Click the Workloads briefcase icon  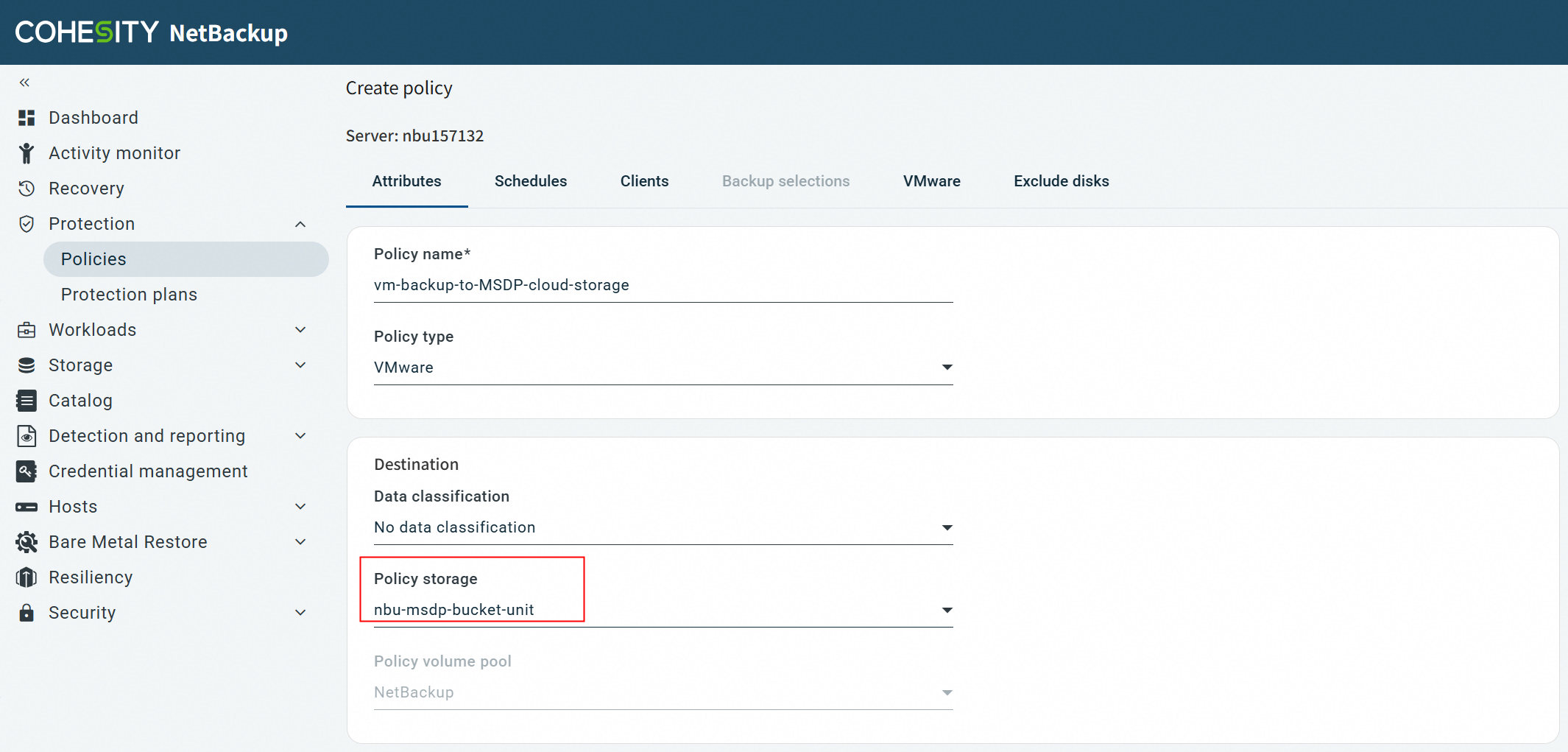27,330
